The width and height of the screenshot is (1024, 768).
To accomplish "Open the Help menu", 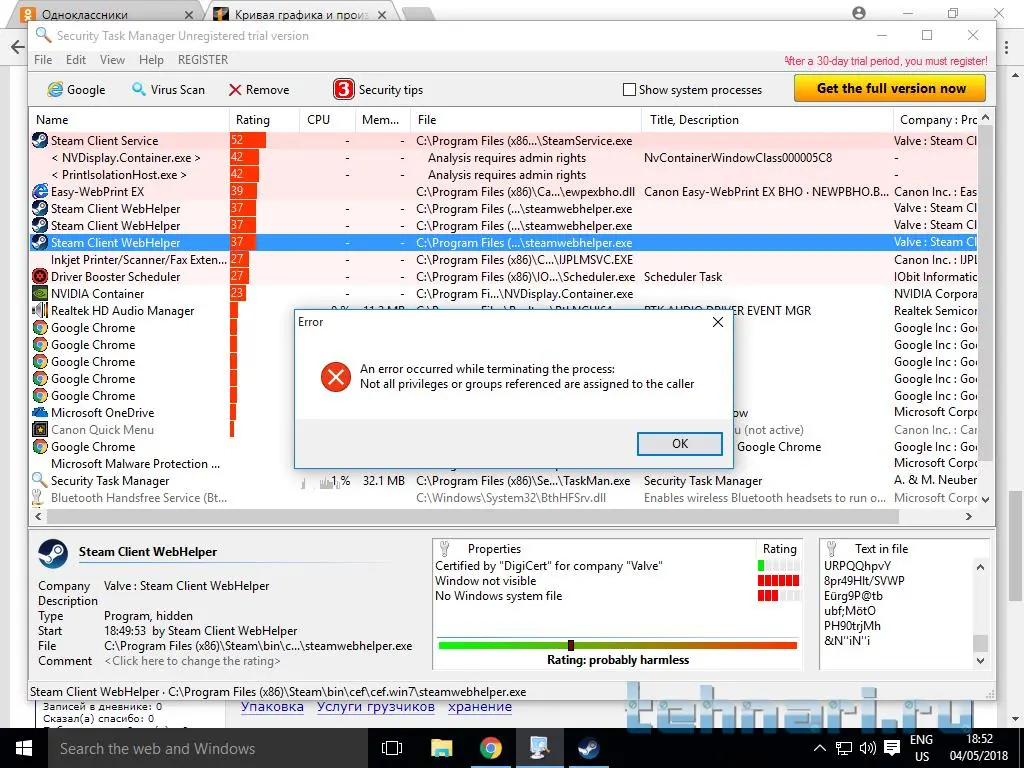I will (x=151, y=59).
